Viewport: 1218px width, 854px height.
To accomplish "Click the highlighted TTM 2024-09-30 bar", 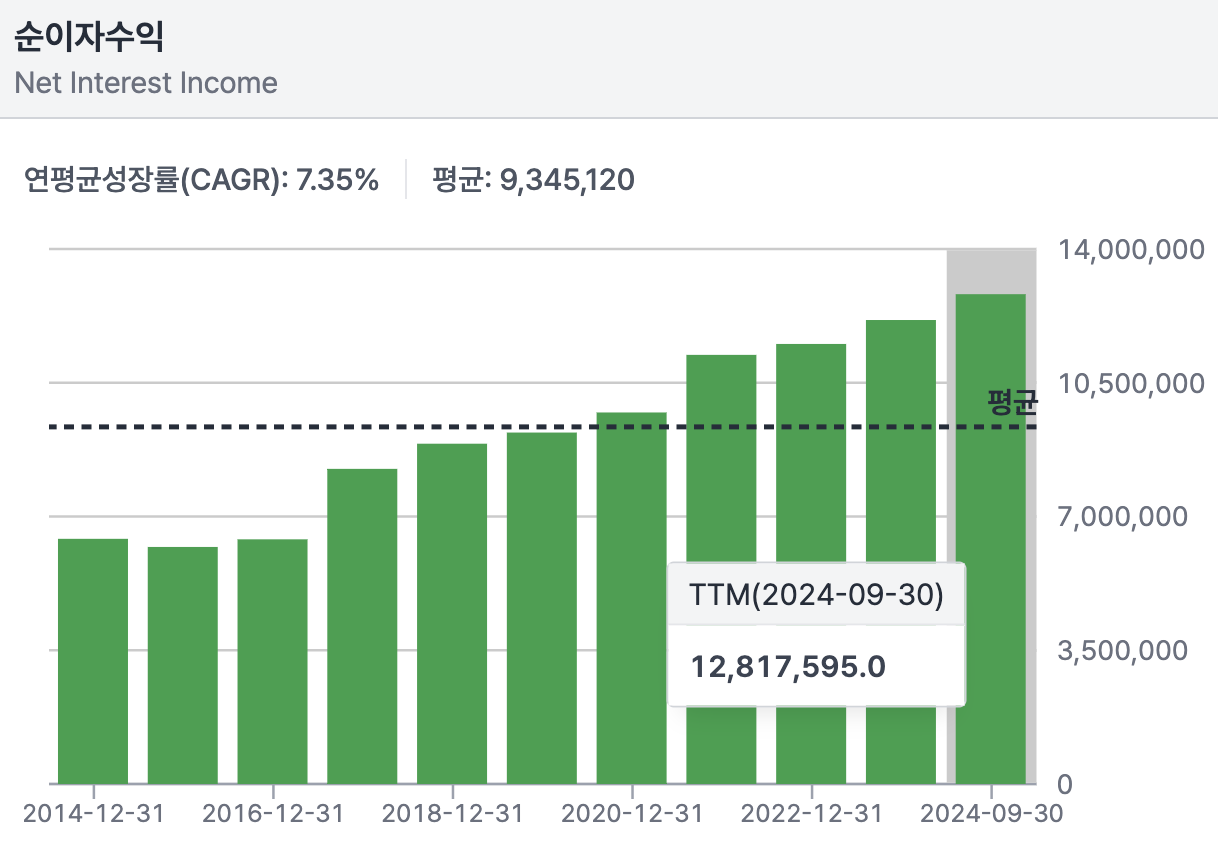I will (x=991, y=538).
